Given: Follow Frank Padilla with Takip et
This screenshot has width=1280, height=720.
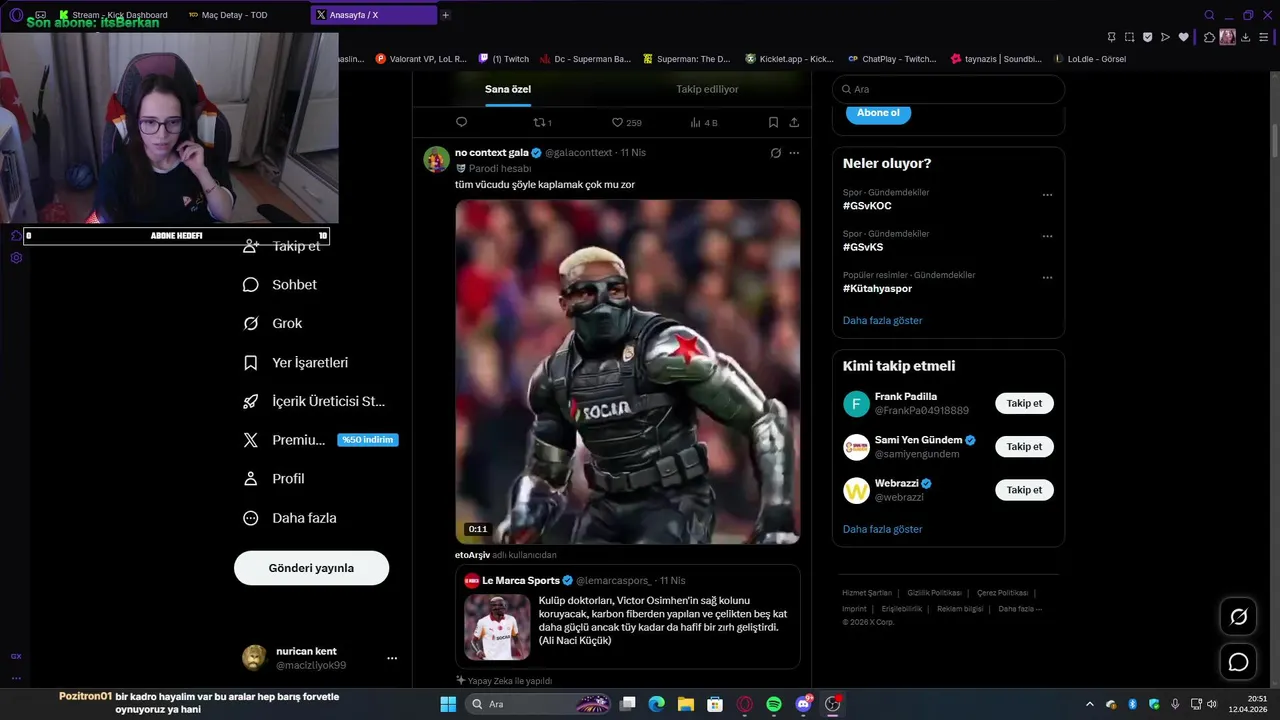Looking at the screenshot, I should click(1024, 404).
